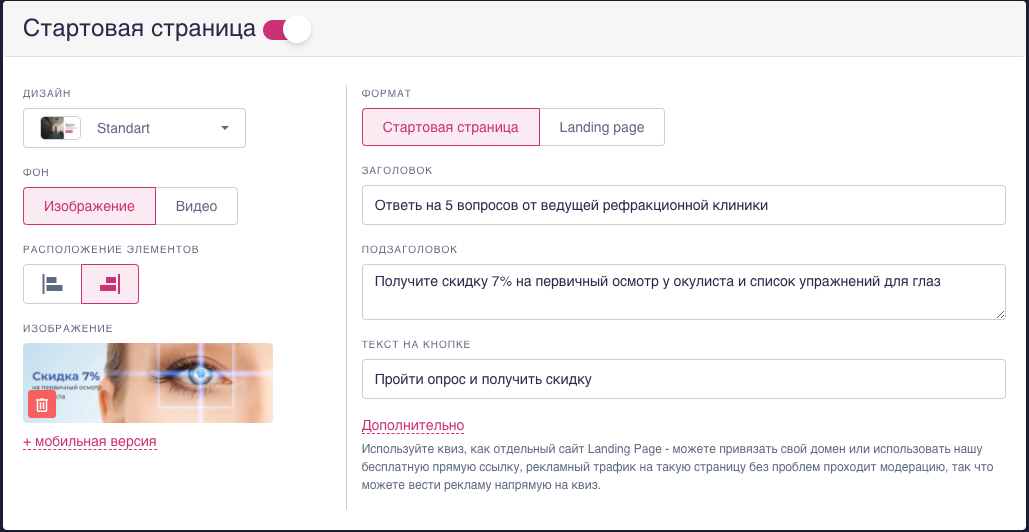Select the Стартовая страница format tab
The height and width of the screenshot is (532, 1029).
click(450, 128)
